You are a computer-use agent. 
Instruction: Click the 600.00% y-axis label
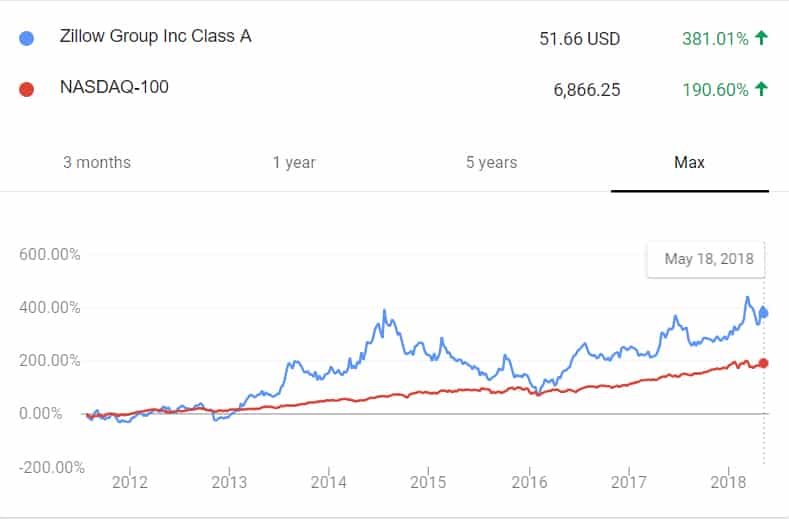pyautogui.click(x=50, y=254)
